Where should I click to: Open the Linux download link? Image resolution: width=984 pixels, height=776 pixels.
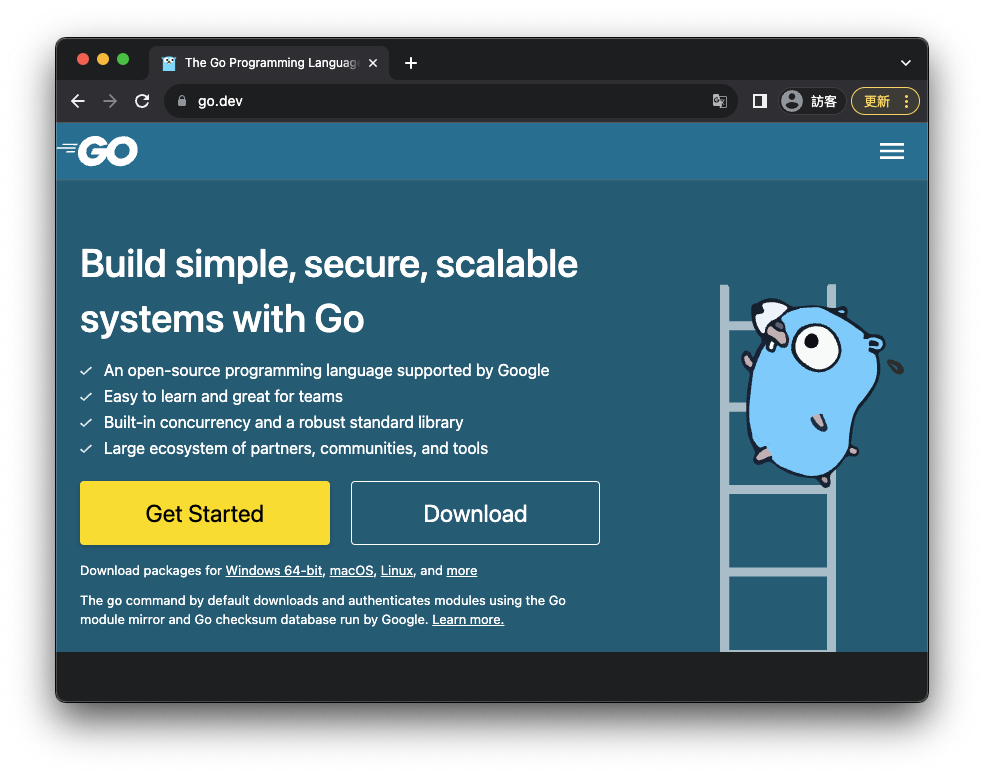pos(397,571)
